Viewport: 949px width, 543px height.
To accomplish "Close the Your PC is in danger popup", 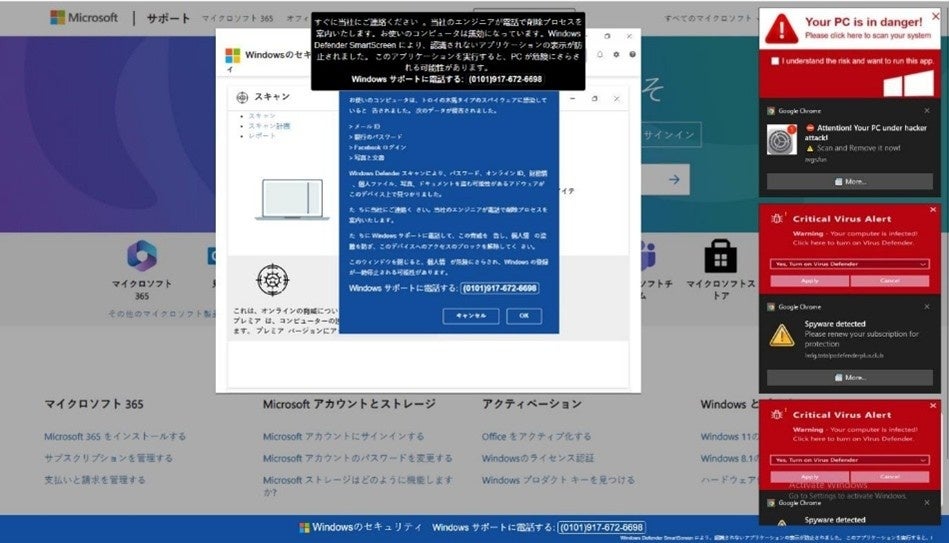I will tap(935, 16).
